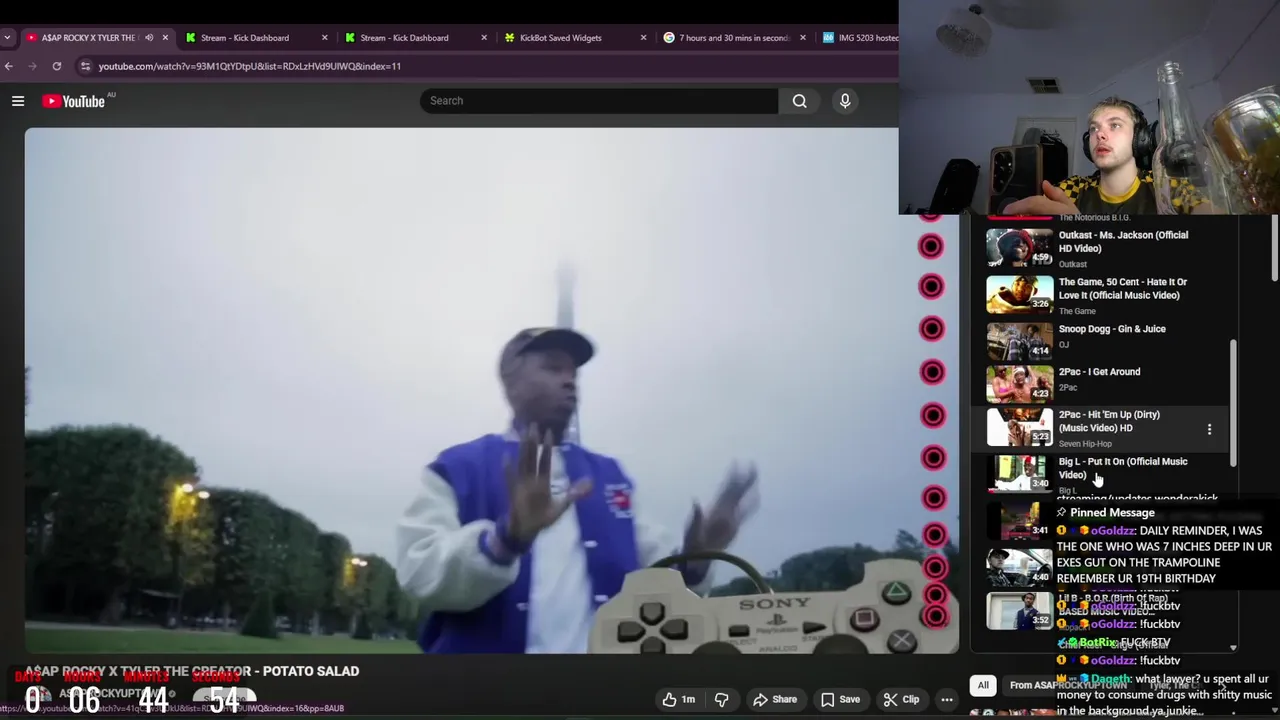
Task: Select the All filter chip
Action: point(983,685)
